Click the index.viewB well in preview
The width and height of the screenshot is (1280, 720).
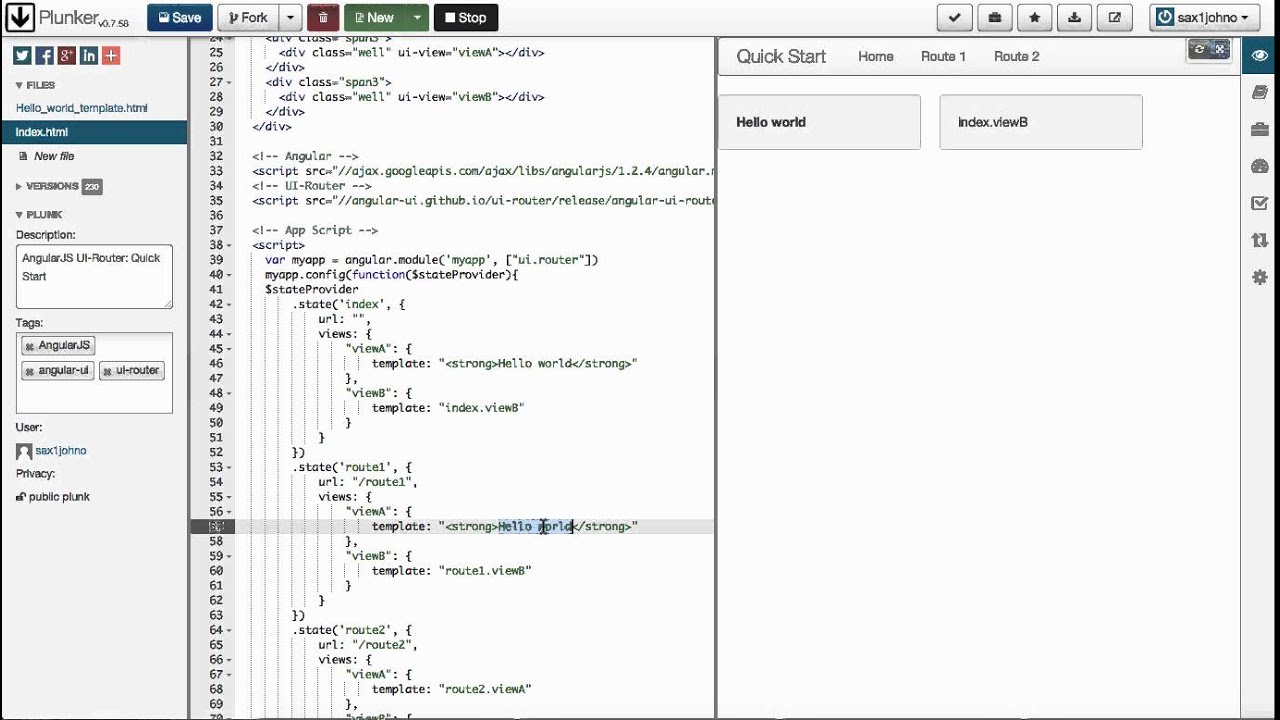(1040, 122)
